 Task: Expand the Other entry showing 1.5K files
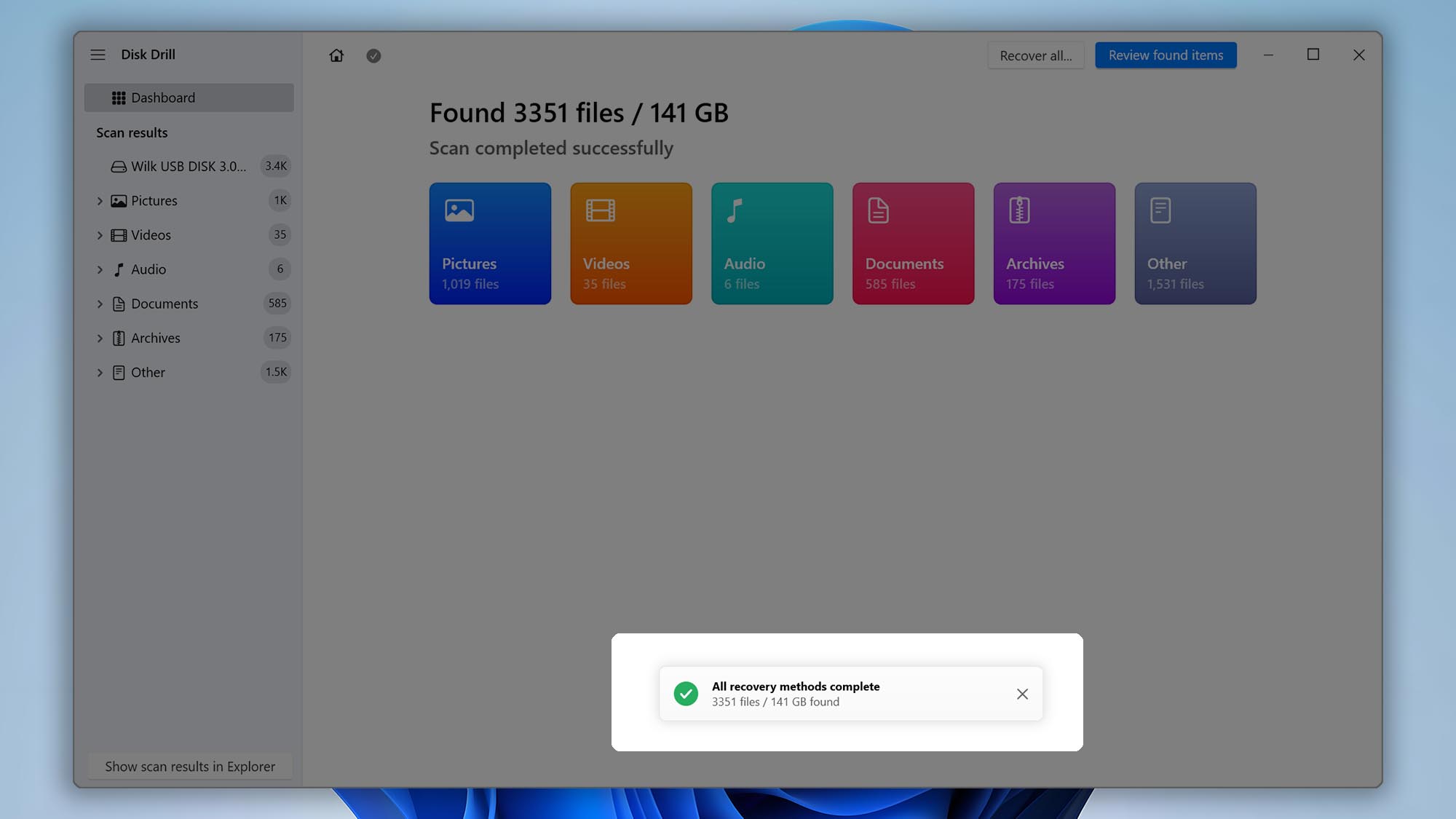100,372
